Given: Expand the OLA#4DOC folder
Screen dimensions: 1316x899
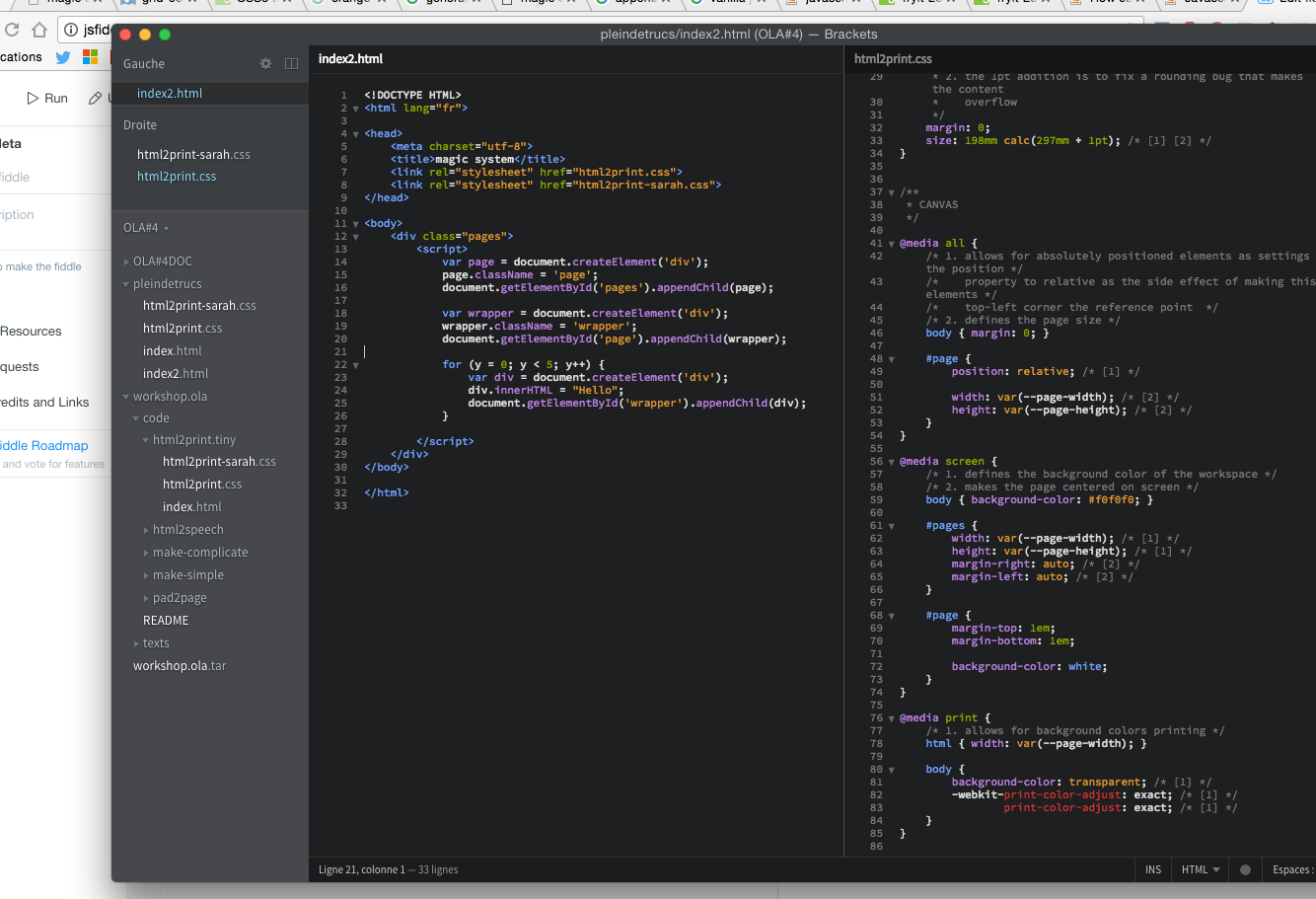Looking at the screenshot, I should point(126,262).
